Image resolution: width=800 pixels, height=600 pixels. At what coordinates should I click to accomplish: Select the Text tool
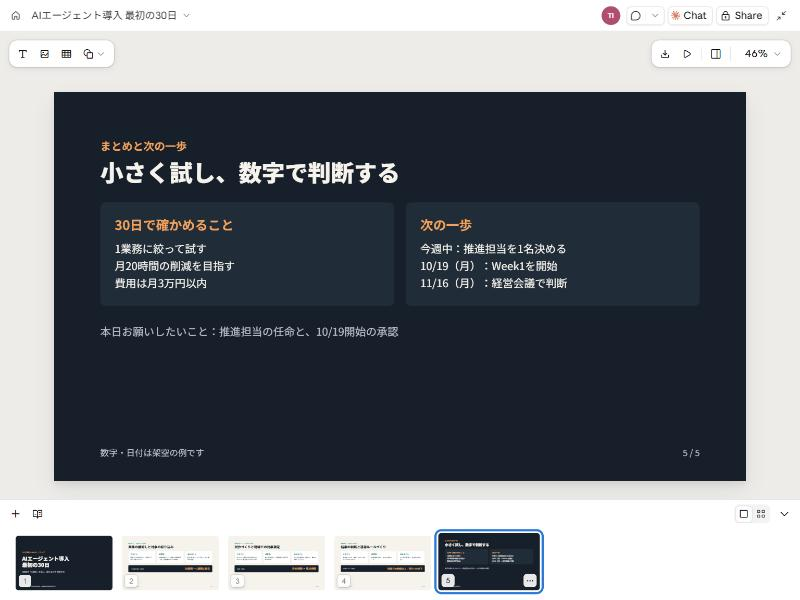click(22, 54)
